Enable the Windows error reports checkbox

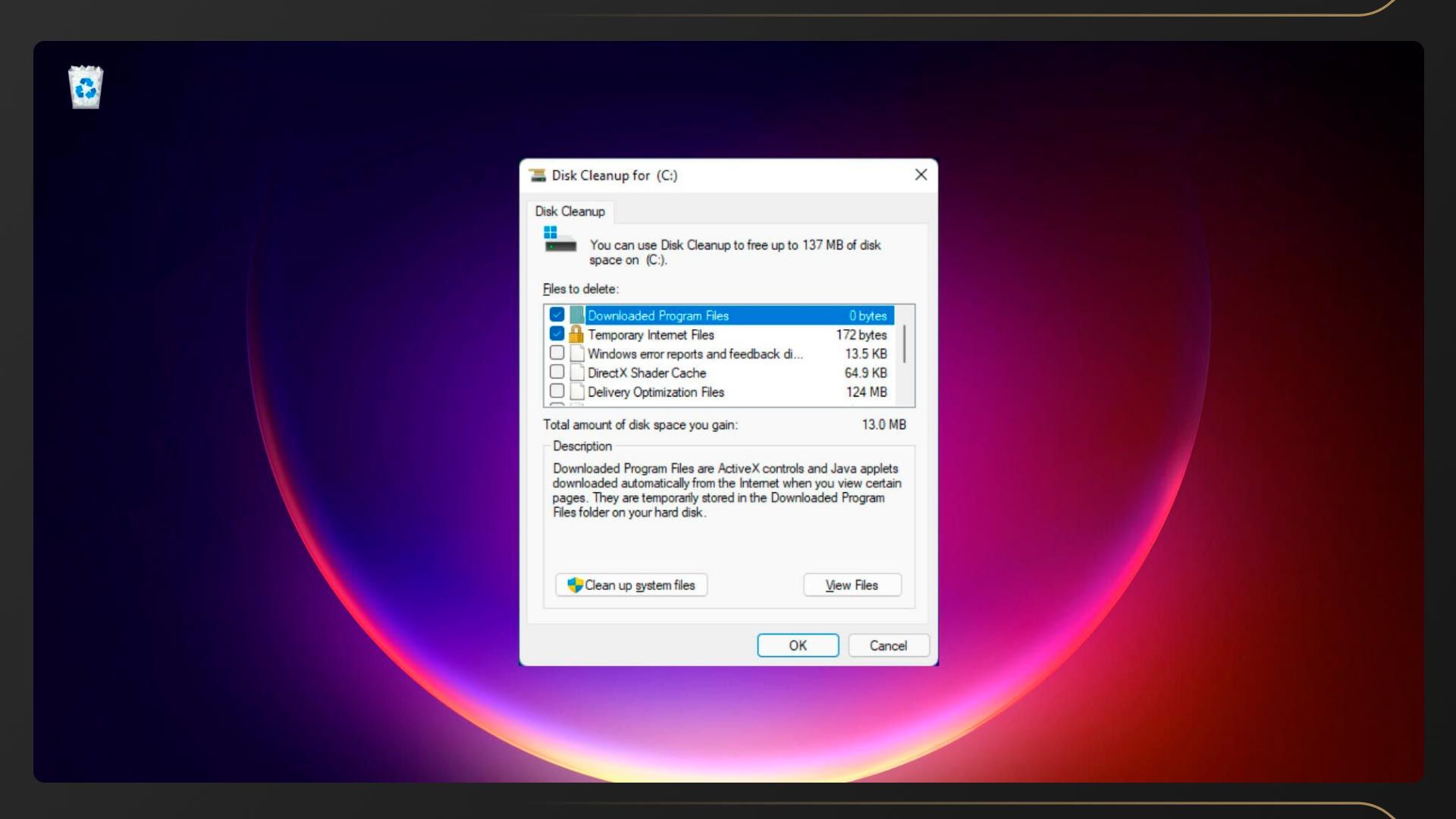557,353
